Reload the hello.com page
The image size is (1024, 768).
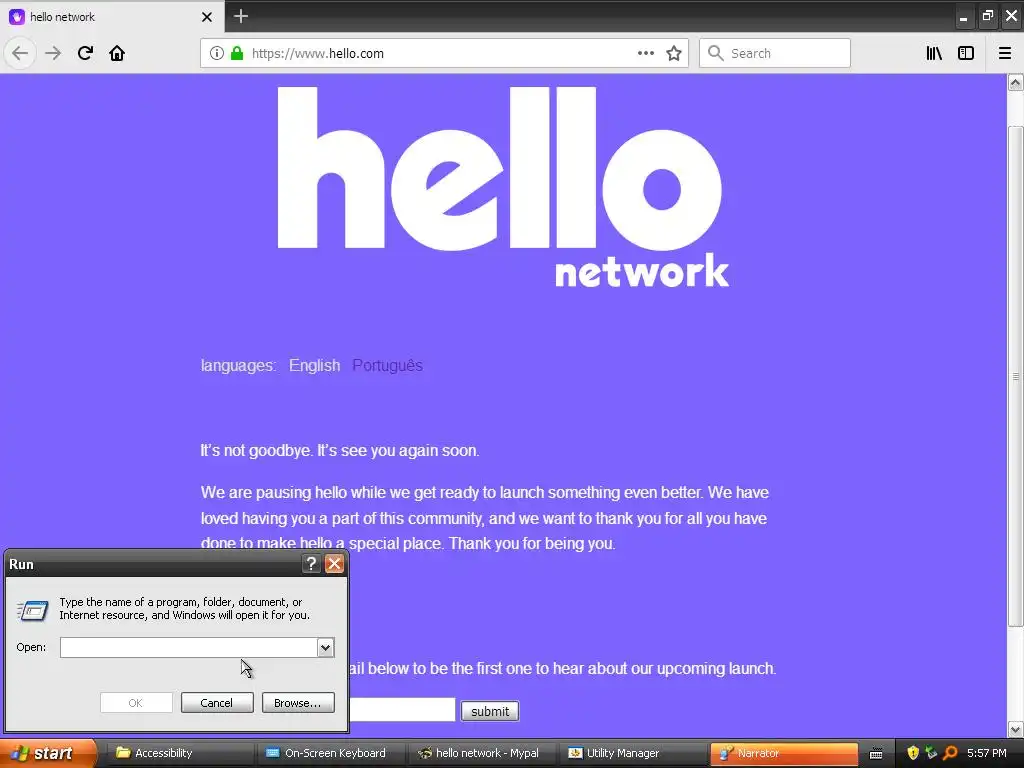tap(85, 53)
